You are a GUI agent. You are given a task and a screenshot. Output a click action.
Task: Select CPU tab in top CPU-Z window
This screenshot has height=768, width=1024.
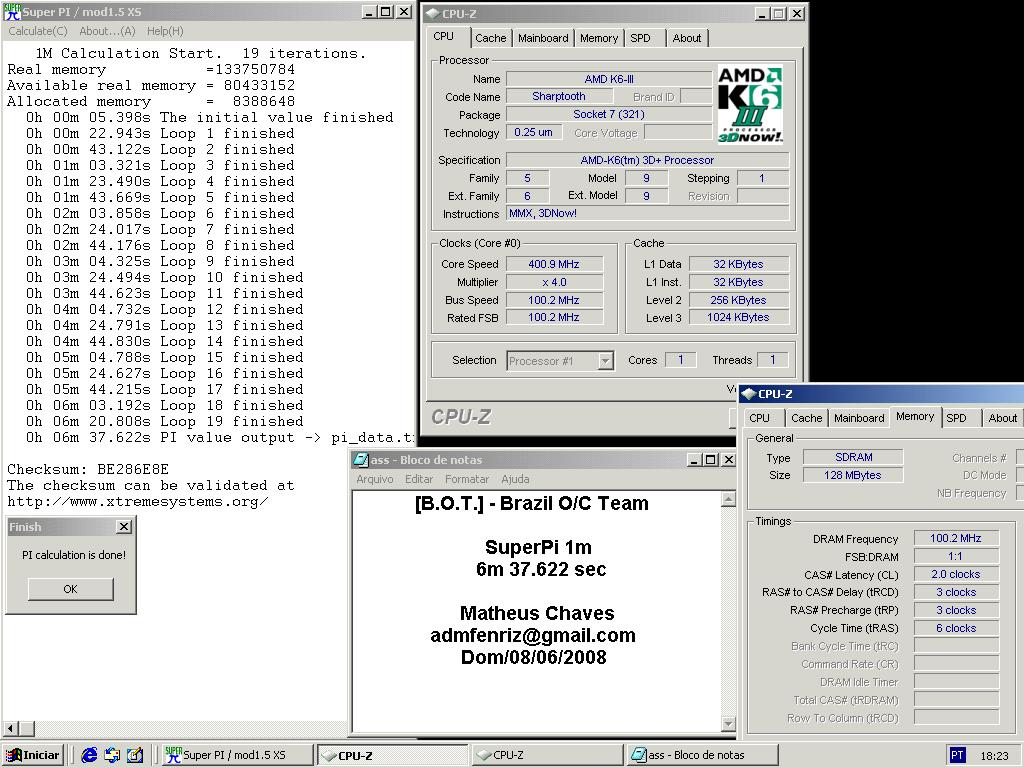coord(443,37)
